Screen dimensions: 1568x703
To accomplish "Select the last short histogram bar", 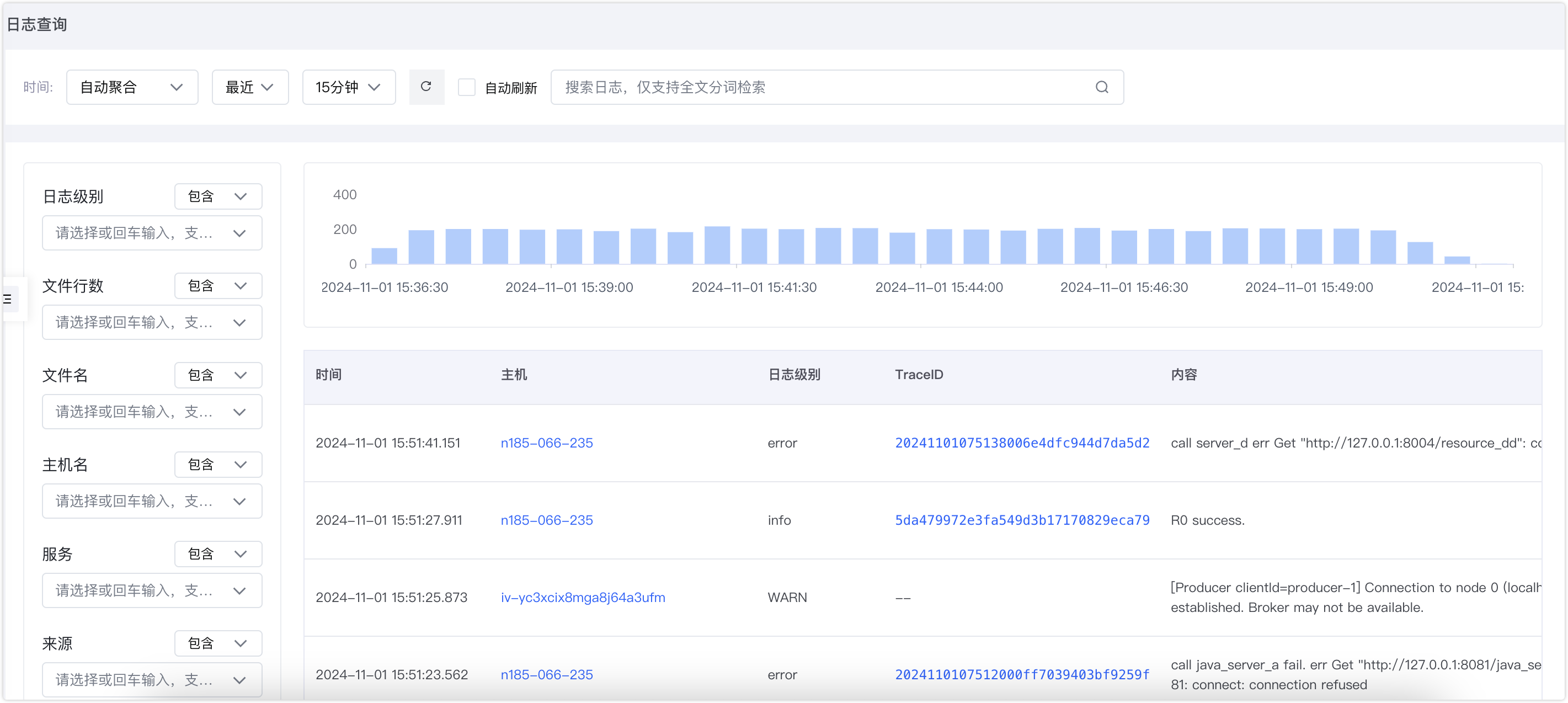I will (1457, 260).
